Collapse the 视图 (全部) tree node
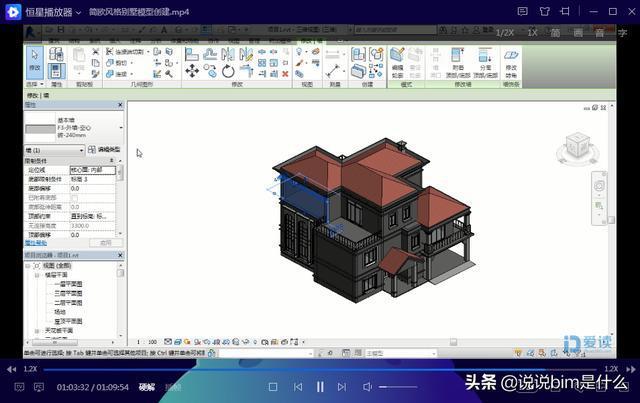This screenshot has width=640, height=403. [x=28, y=267]
